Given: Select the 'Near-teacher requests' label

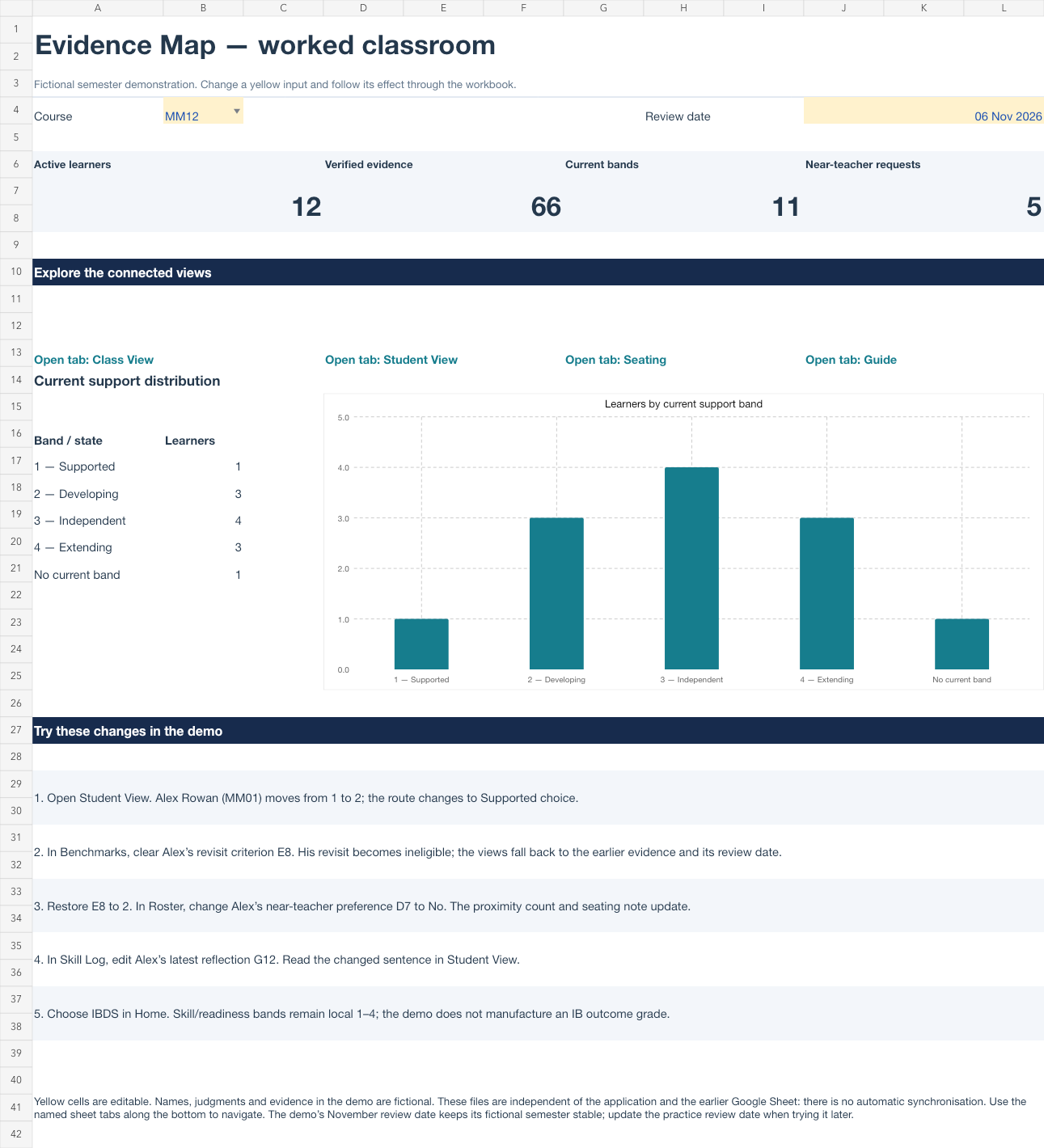Looking at the screenshot, I should (x=863, y=164).
